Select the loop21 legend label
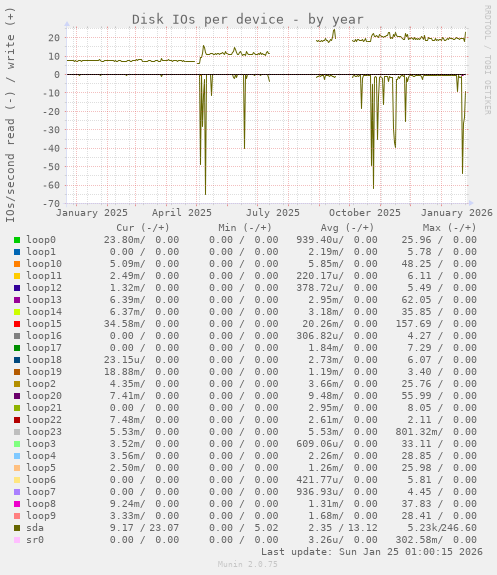Viewport: 497px width, 575px height. click(44, 408)
